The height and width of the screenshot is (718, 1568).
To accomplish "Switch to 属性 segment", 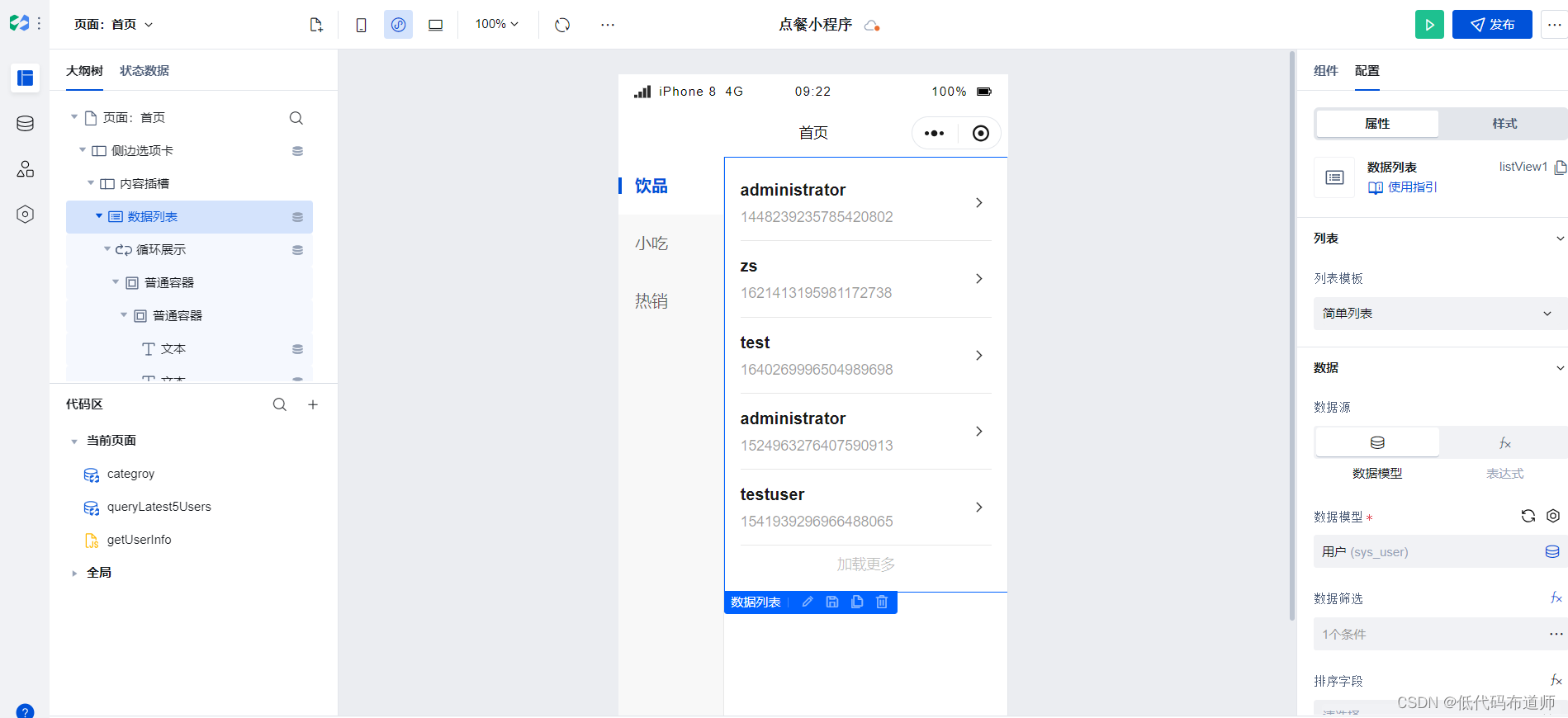I will pyautogui.click(x=1377, y=124).
